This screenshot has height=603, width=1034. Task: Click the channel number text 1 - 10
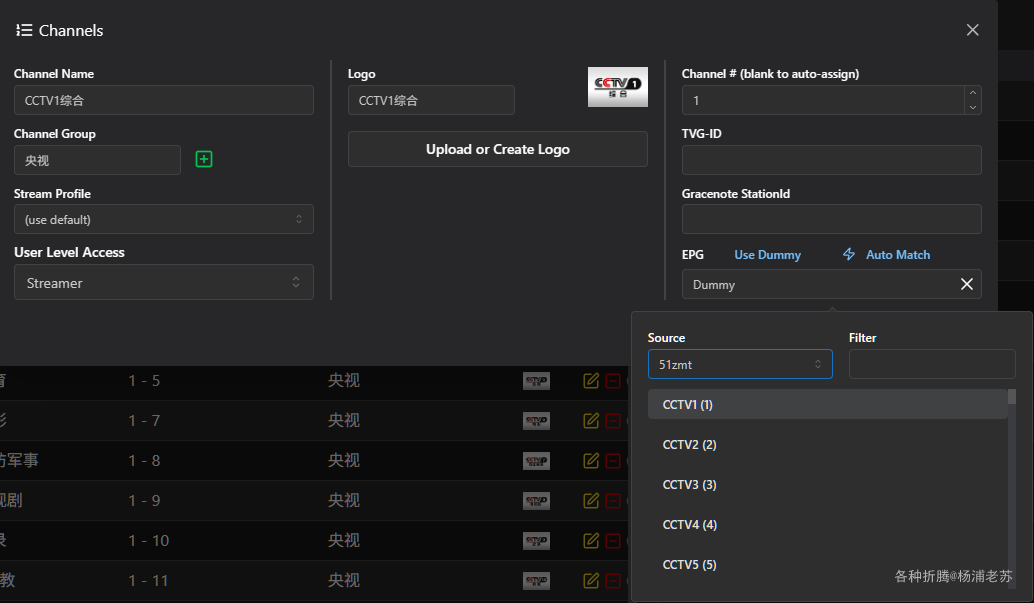pyautogui.click(x=148, y=541)
